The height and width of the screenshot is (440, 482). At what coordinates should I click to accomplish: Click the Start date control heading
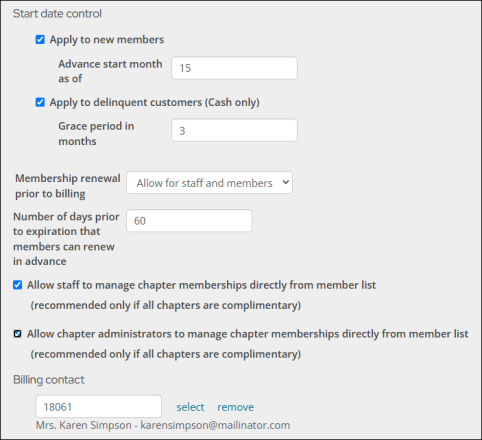click(x=57, y=14)
